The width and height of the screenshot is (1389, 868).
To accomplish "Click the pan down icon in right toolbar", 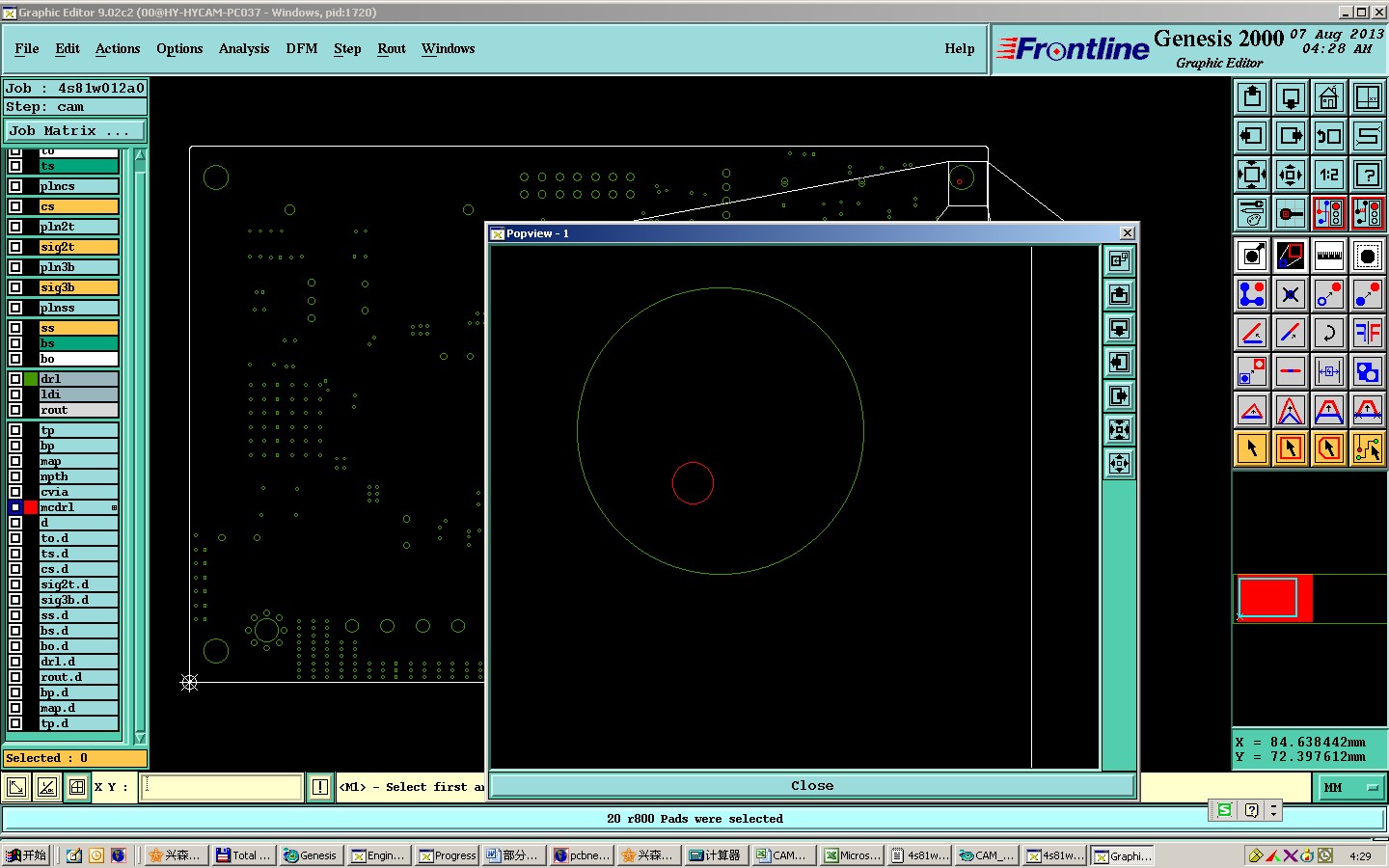I will 1291,97.
